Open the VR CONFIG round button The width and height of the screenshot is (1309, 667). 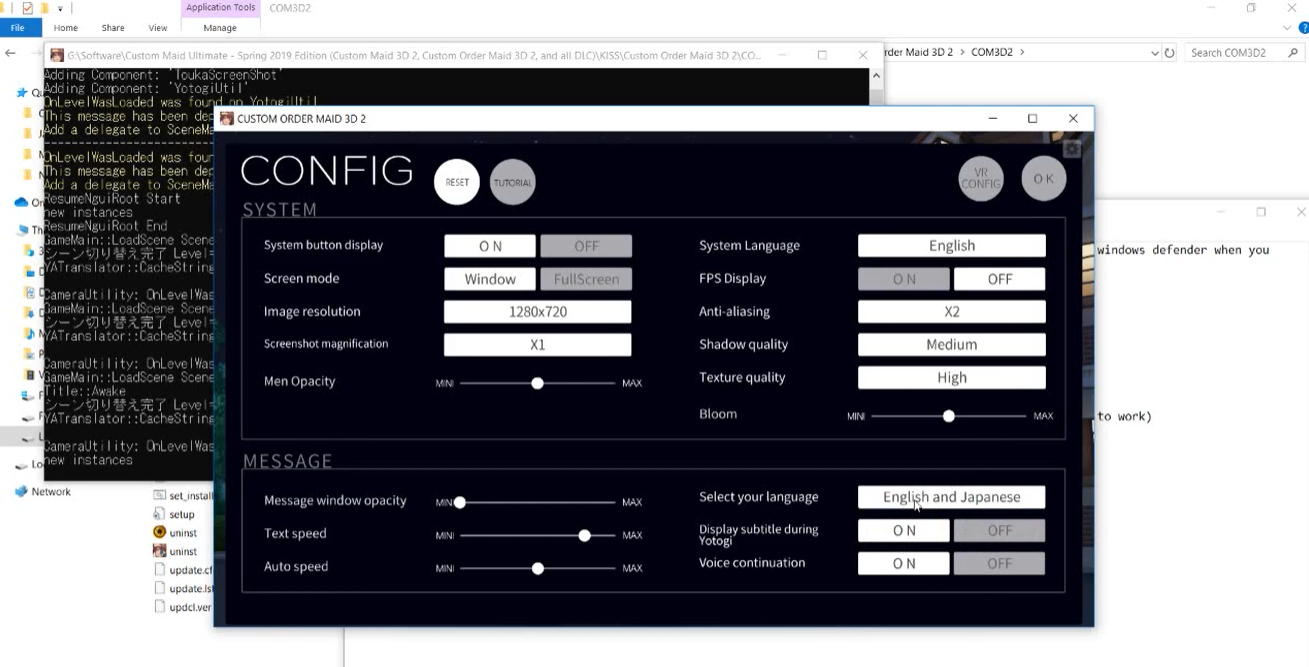pyautogui.click(x=980, y=179)
